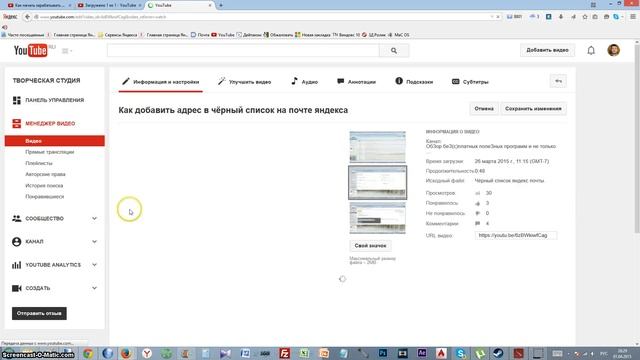Click the search magnifier button
640x360 pixels.
pos(394,51)
